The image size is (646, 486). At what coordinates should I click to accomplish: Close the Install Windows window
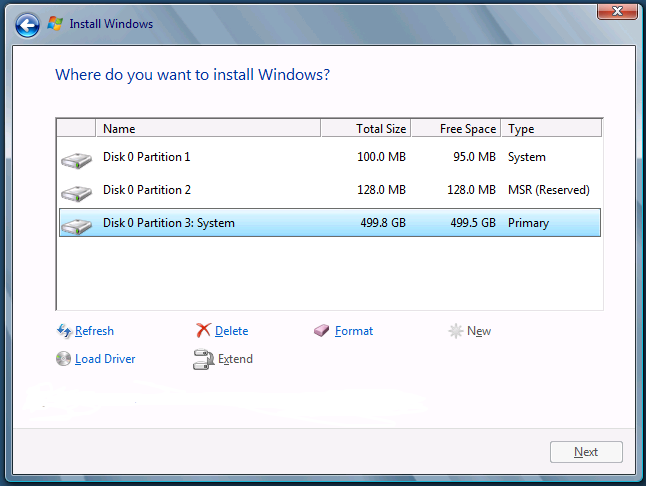click(x=611, y=11)
